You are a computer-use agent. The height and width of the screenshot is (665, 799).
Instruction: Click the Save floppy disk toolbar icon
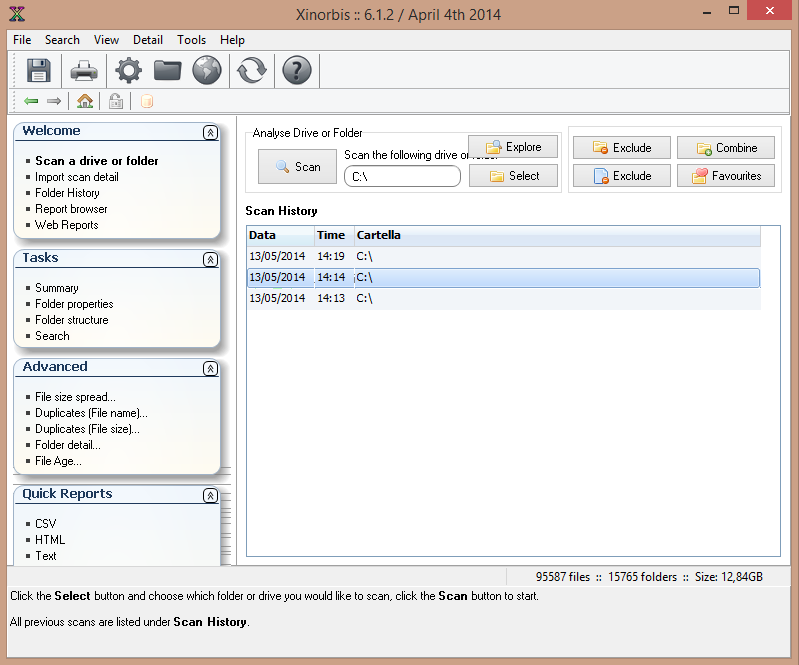38,70
